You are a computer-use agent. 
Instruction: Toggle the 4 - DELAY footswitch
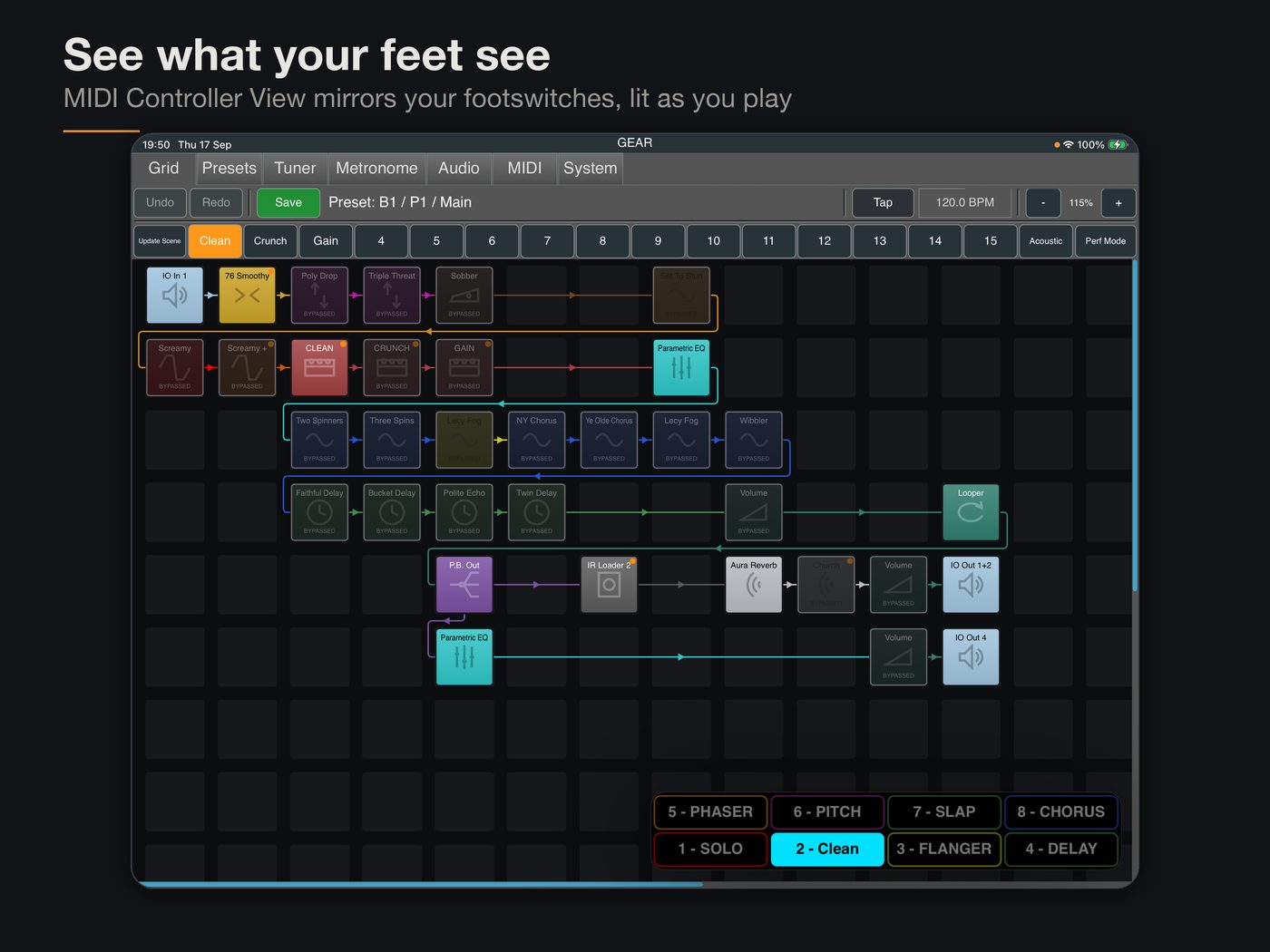pos(1061,850)
